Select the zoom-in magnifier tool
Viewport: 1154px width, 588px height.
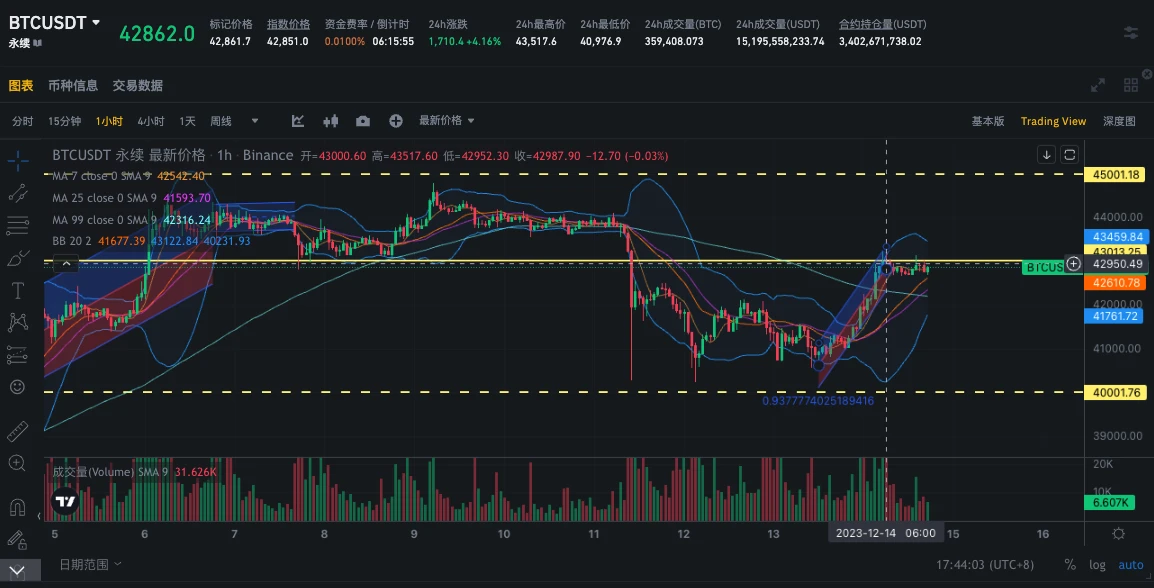point(16,463)
